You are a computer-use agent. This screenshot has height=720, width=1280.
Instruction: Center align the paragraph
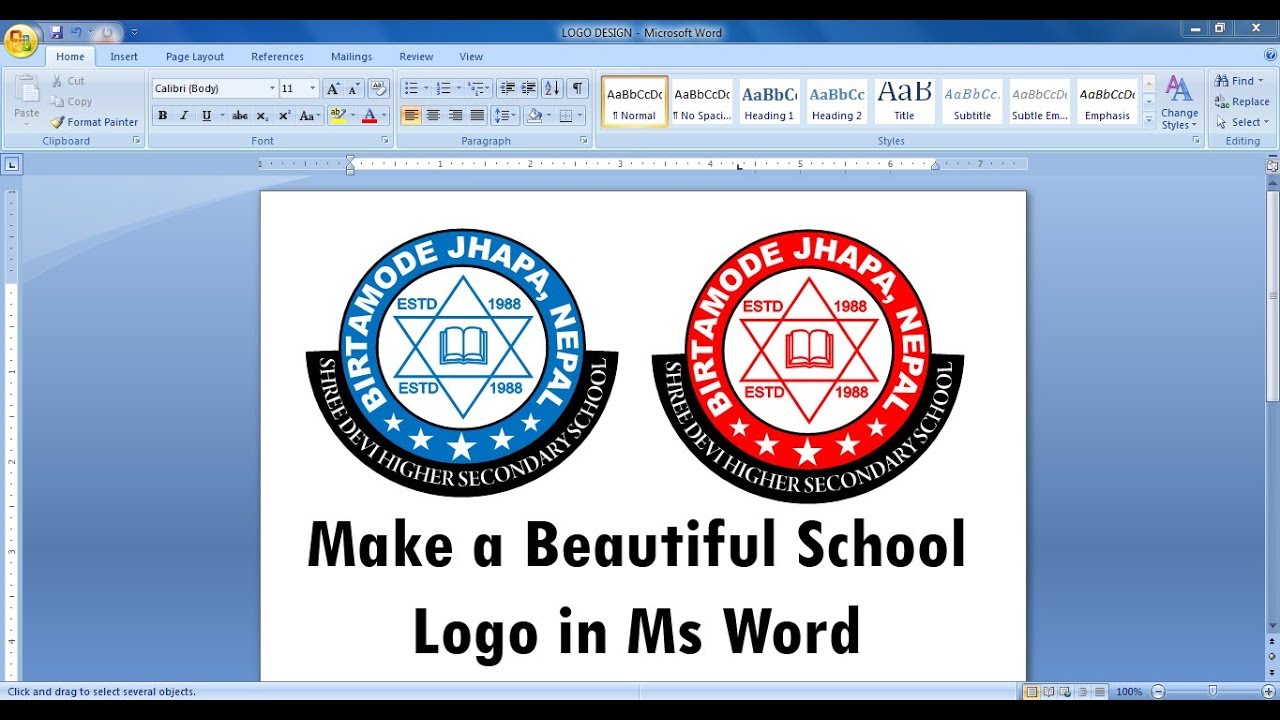click(x=433, y=116)
